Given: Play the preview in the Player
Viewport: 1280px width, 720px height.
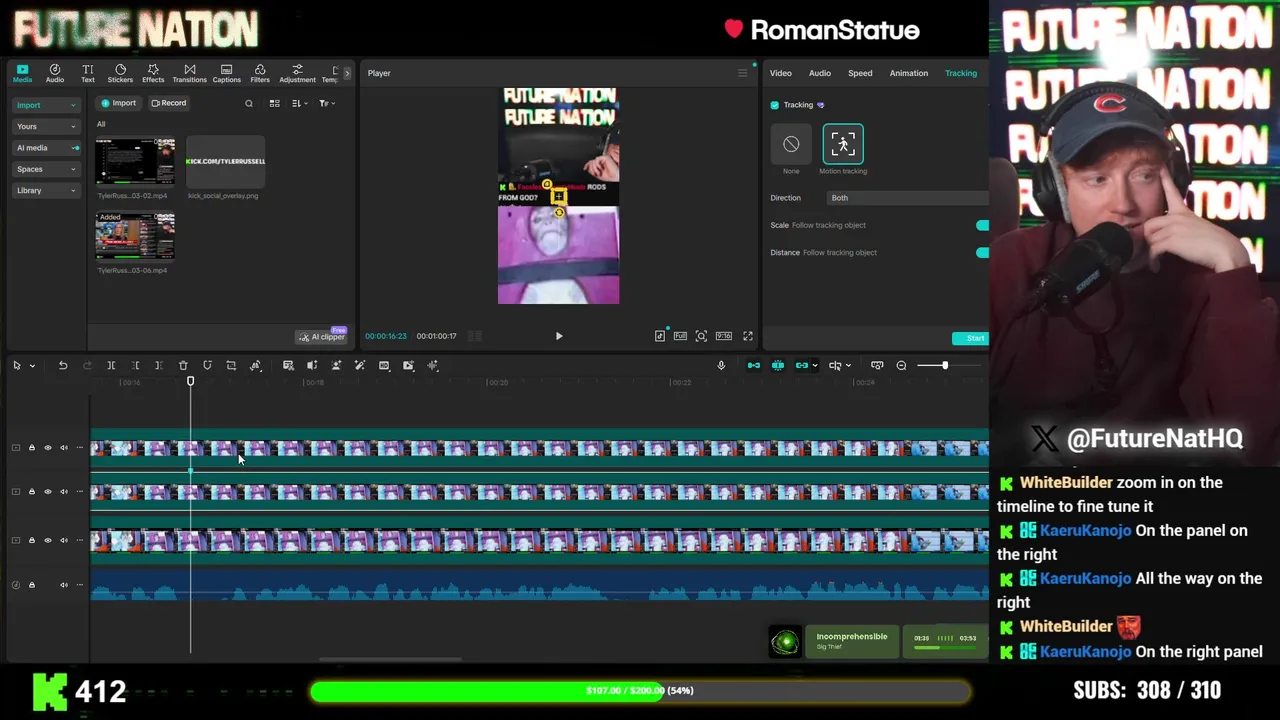Looking at the screenshot, I should pos(559,336).
